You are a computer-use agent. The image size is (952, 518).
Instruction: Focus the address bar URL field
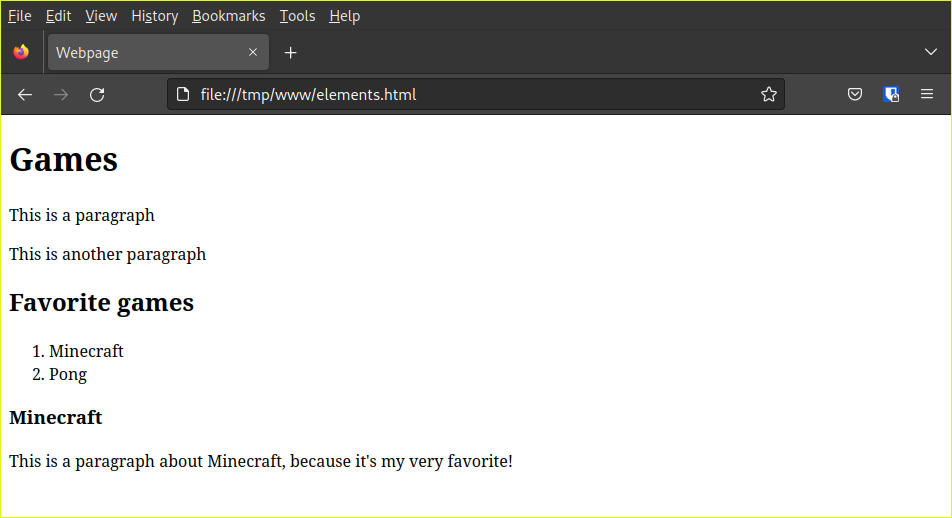click(476, 94)
